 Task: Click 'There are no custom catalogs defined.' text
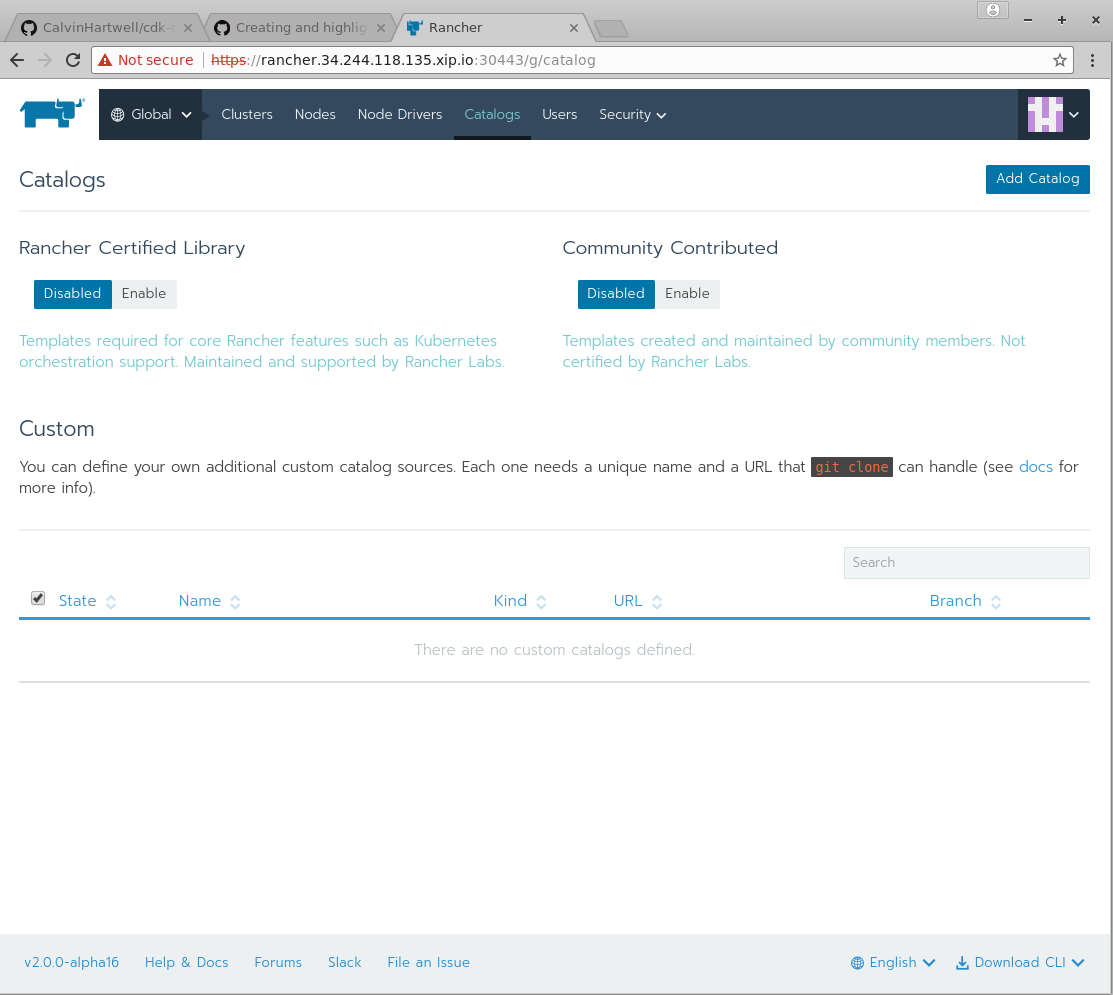point(554,650)
